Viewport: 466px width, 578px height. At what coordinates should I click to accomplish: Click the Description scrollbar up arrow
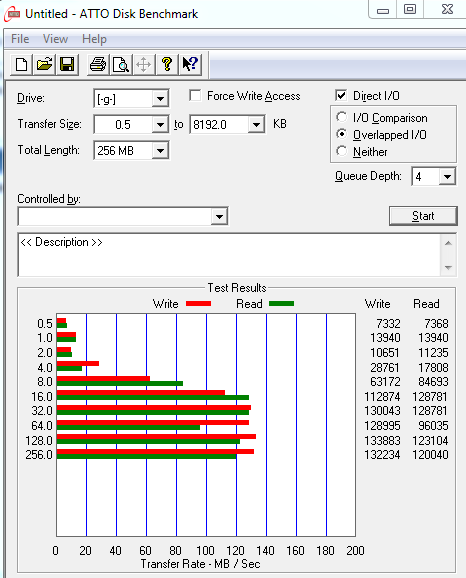449,243
